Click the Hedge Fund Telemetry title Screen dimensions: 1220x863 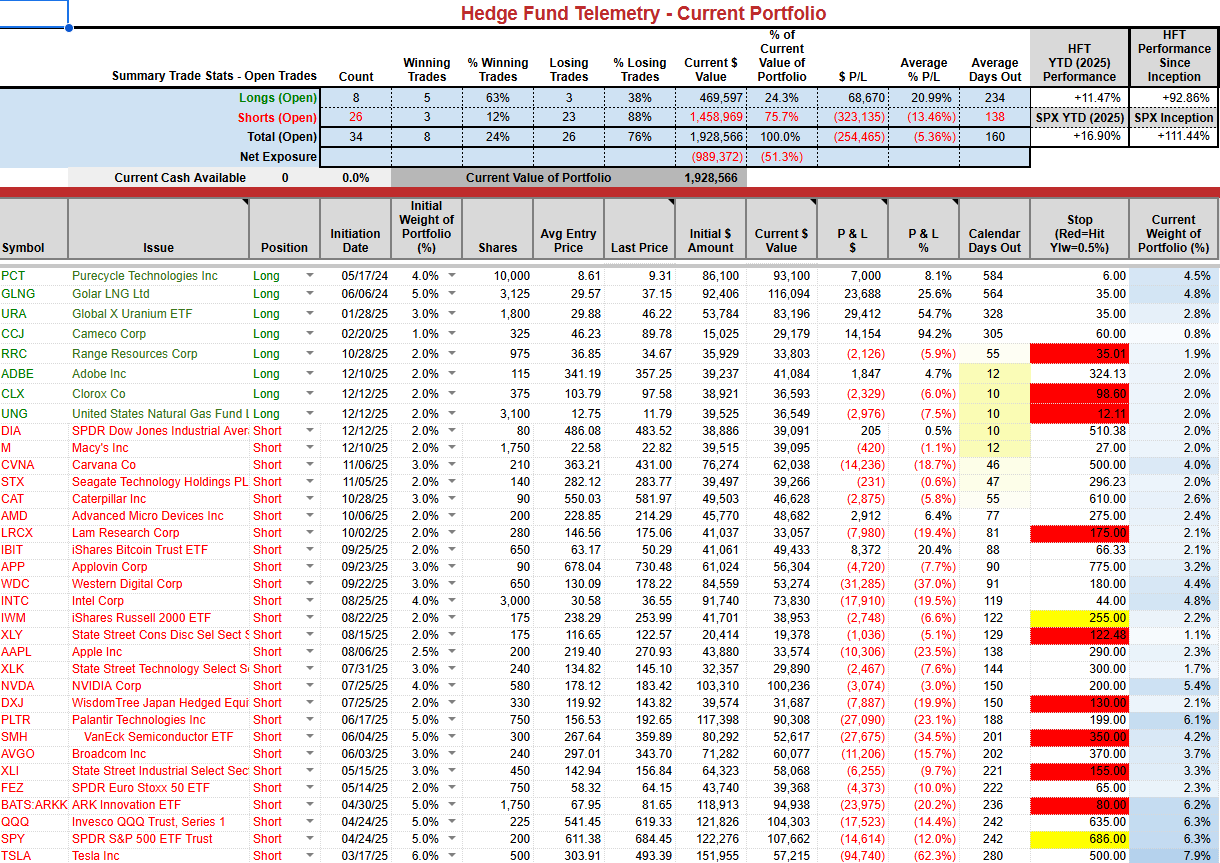643,13
